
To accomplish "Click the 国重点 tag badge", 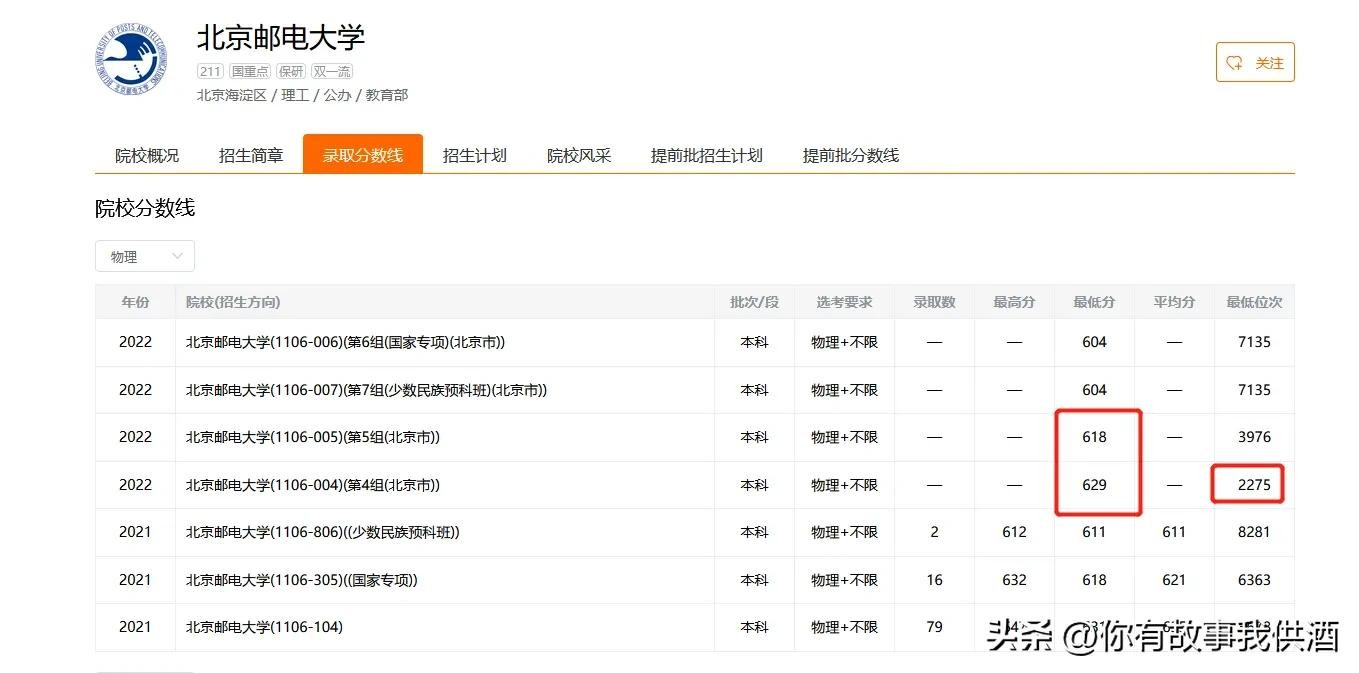I will [249, 71].
